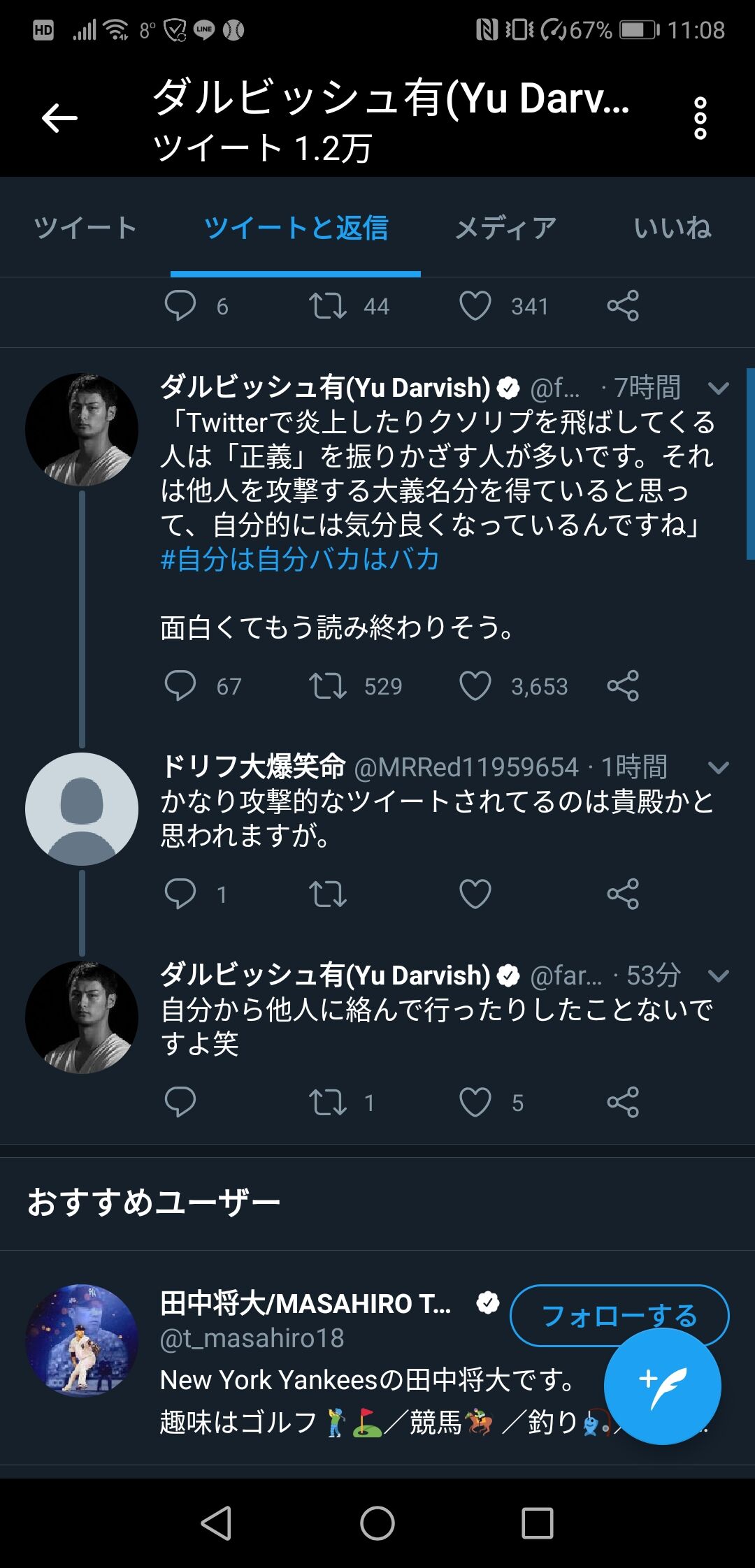The height and width of the screenshot is (1568, 755).
Task: Tap the floating compose tweet button
Action: [x=662, y=1386]
